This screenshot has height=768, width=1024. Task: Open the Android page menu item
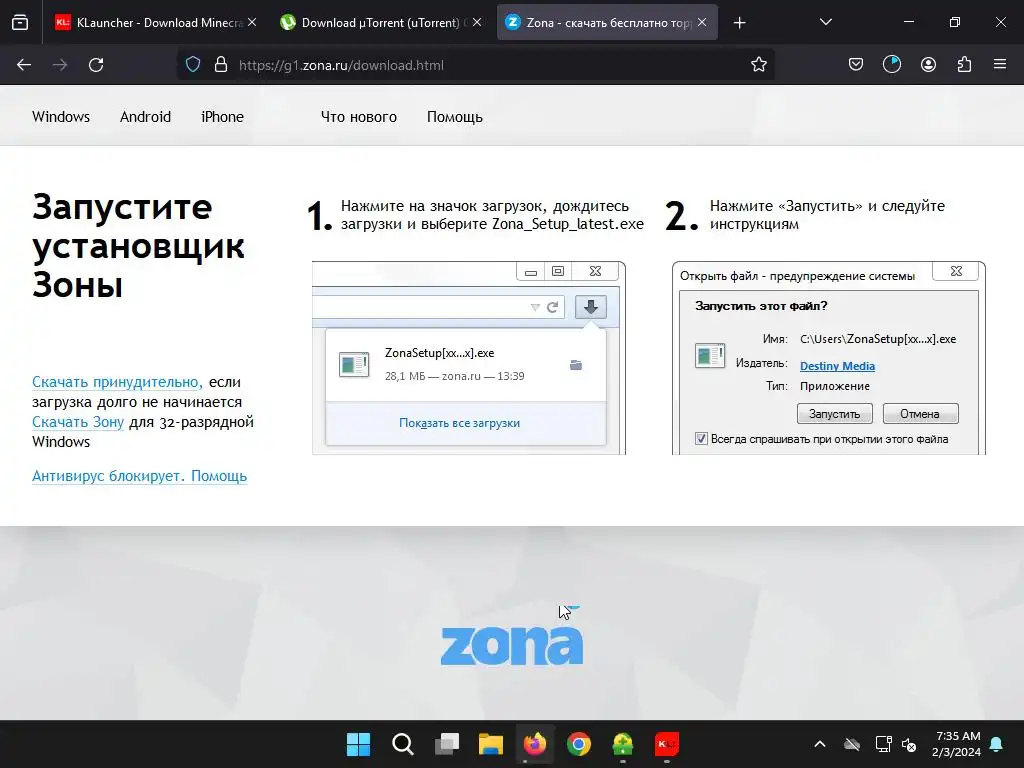(x=145, y=117)
